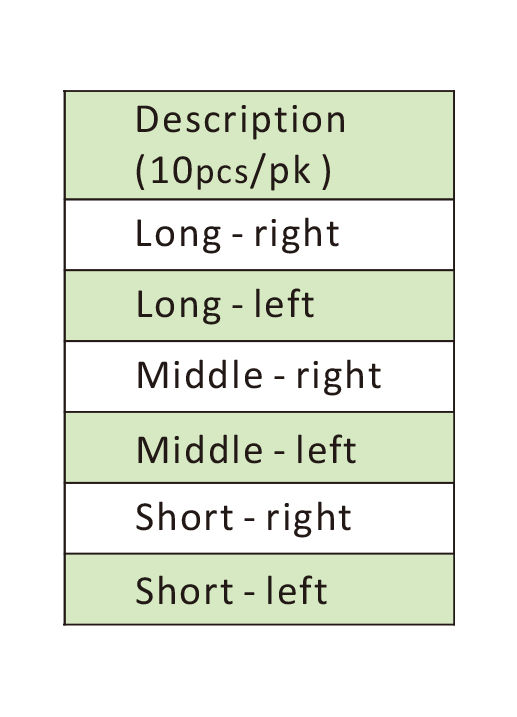Click "Short" in the Short - left row
The image size is (517, 717).
click(x=185, y=590)
